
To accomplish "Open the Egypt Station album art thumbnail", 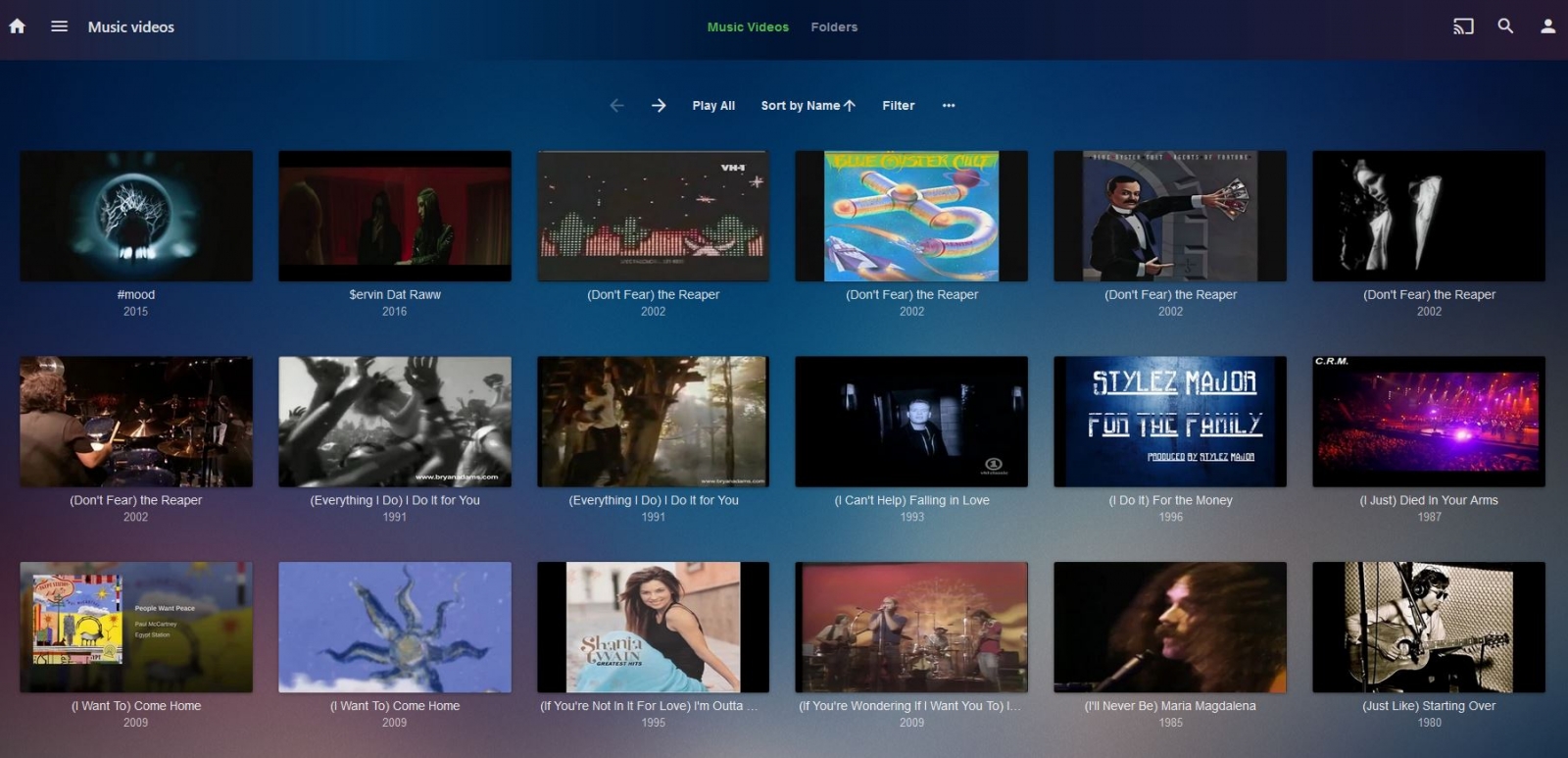I will 136,628.
